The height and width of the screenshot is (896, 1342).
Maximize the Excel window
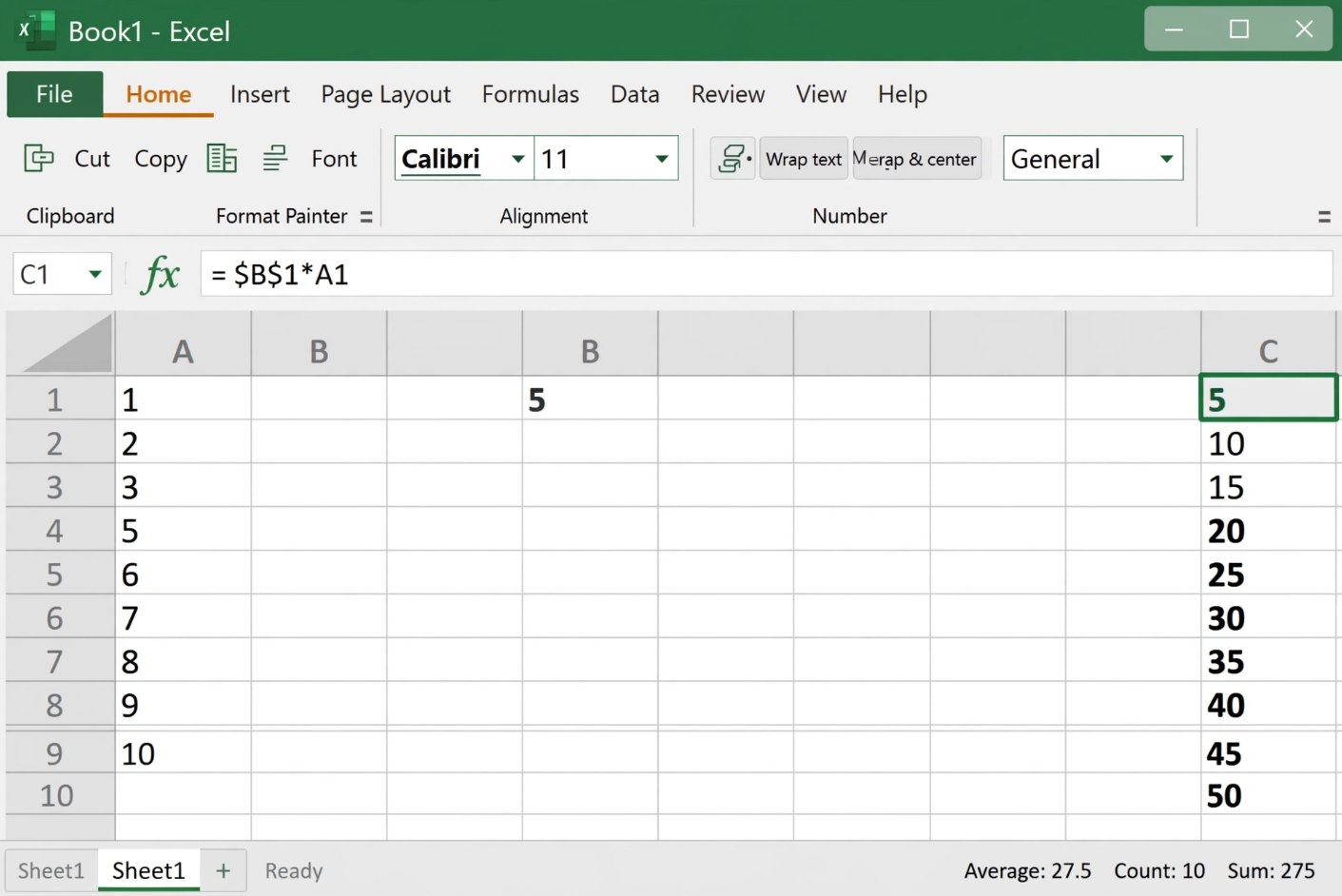1239,29
